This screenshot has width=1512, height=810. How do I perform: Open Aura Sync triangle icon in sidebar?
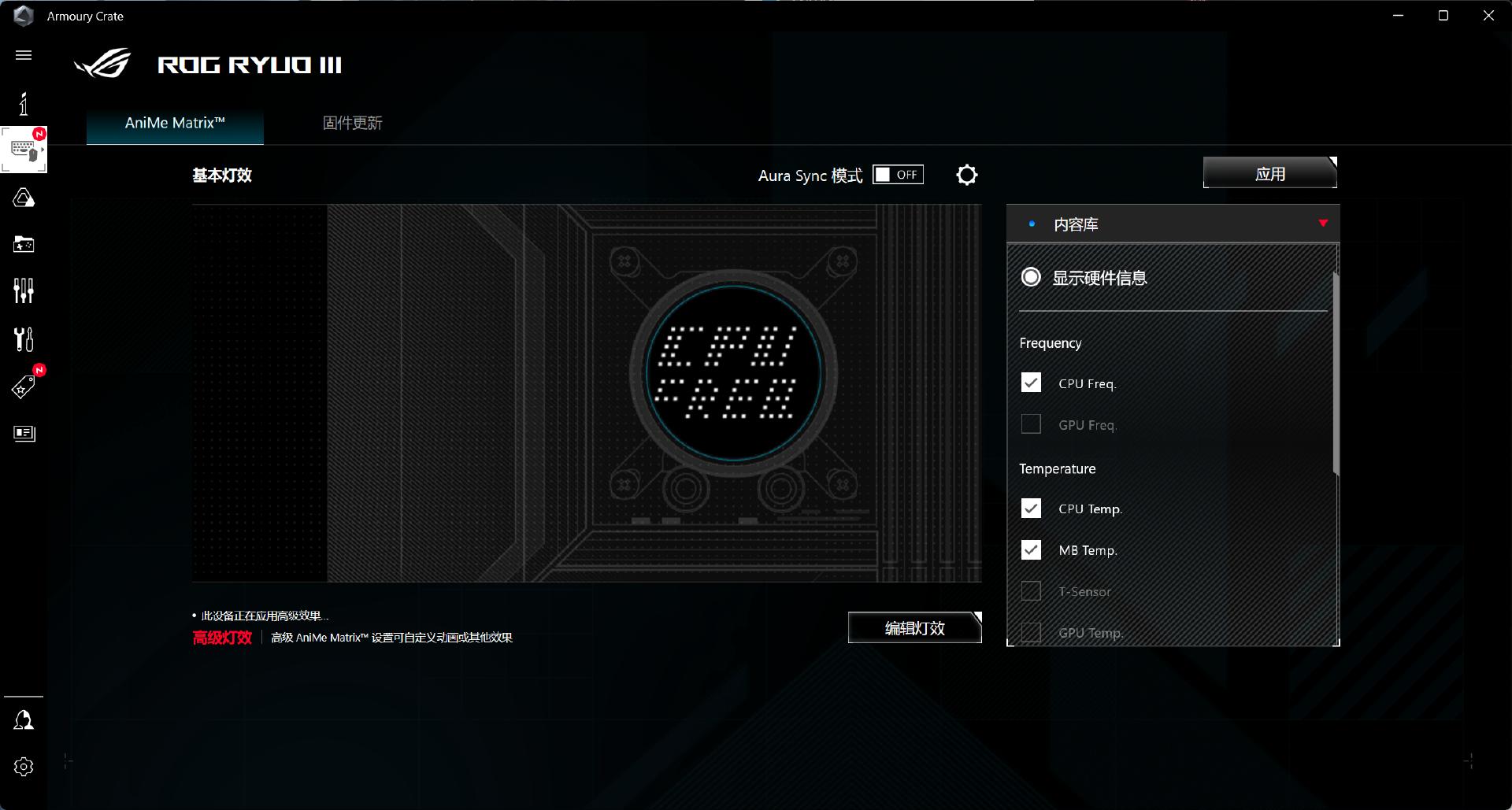pos(24,198)
